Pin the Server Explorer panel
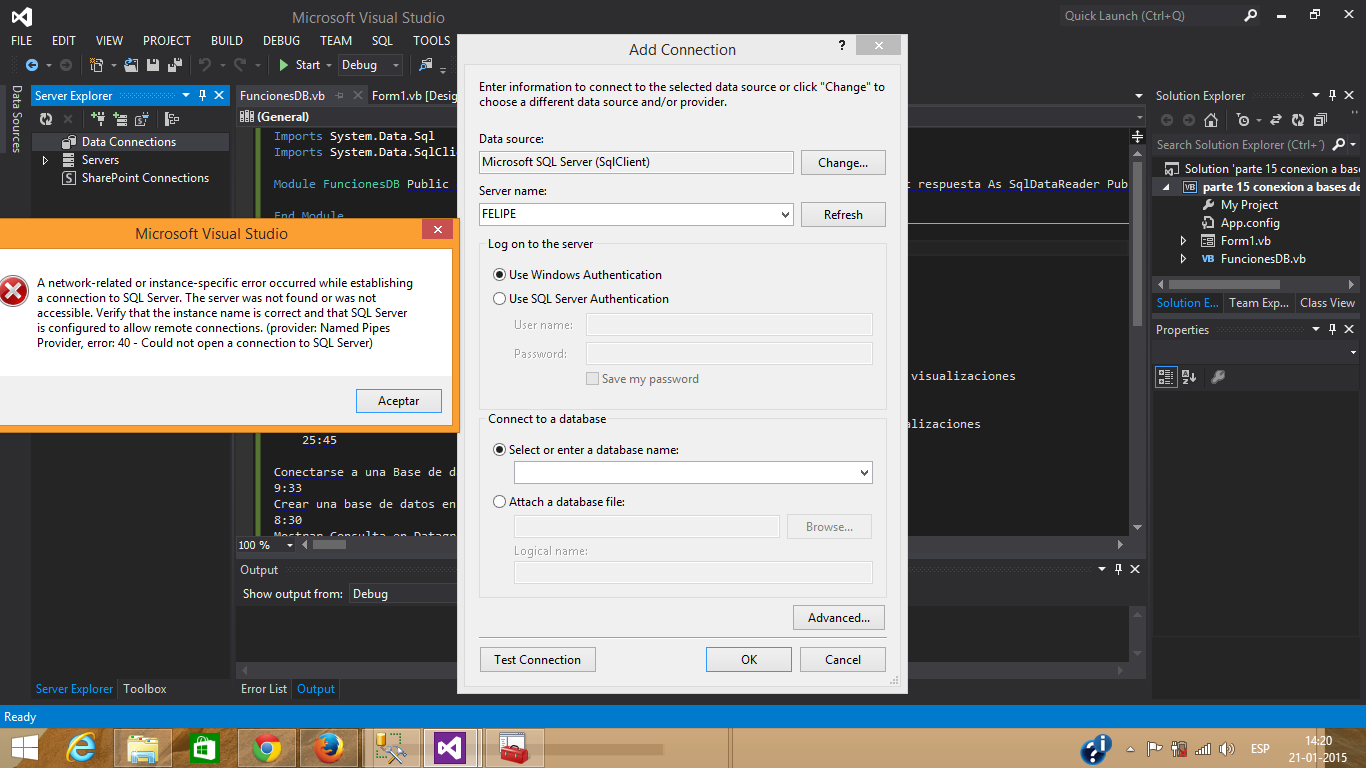 202,95
